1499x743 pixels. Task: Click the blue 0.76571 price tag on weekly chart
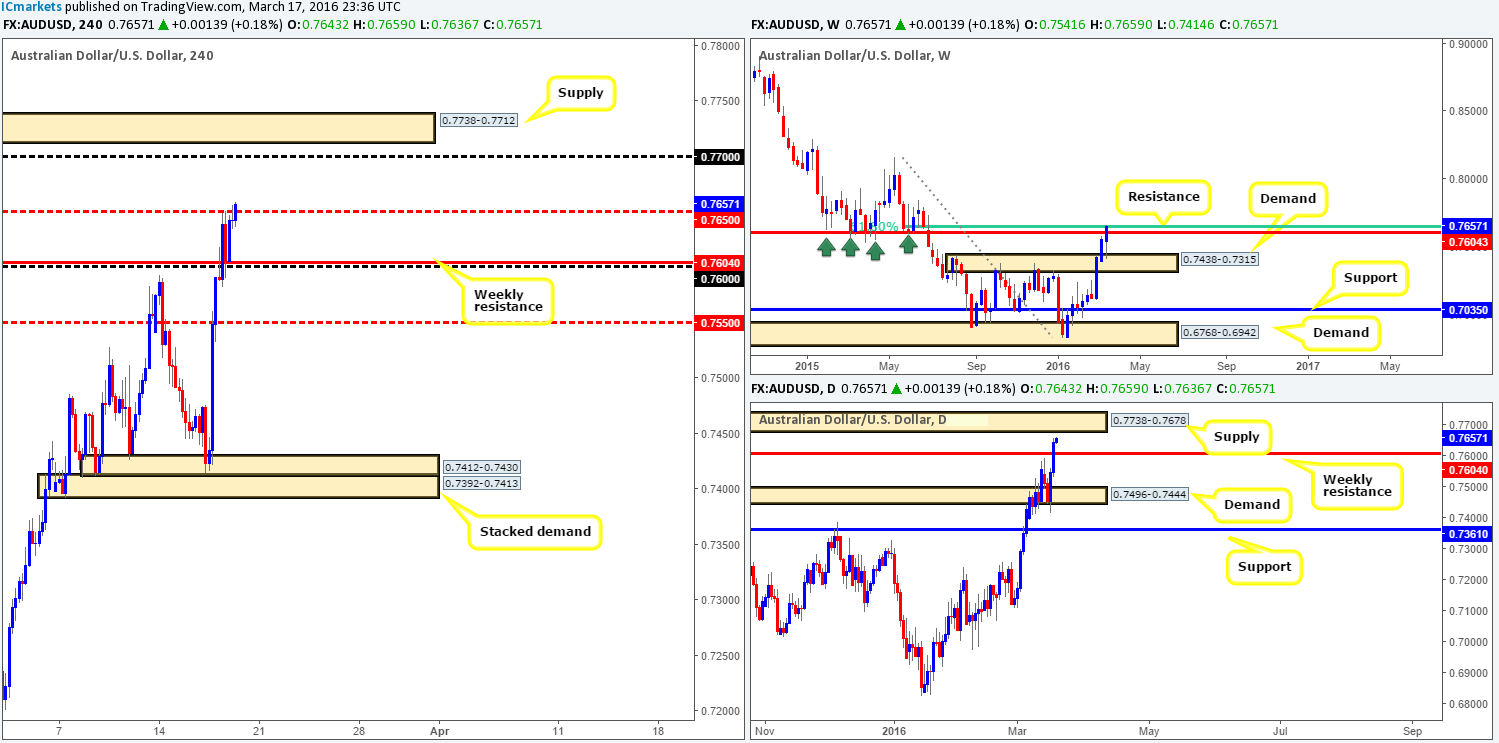point(1466,227)
